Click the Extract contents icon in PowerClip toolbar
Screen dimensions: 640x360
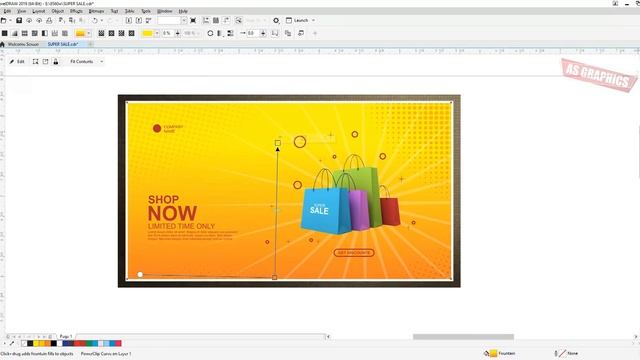[45, 62]
